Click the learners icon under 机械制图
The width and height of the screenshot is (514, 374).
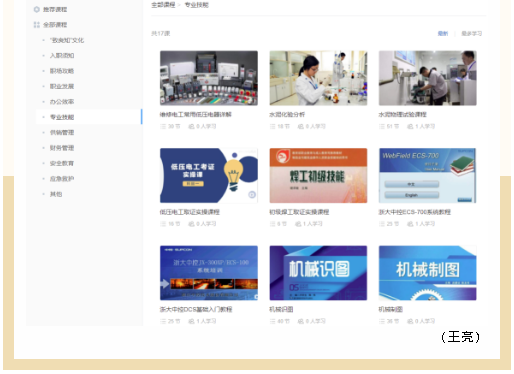click(x=410, y=321)
